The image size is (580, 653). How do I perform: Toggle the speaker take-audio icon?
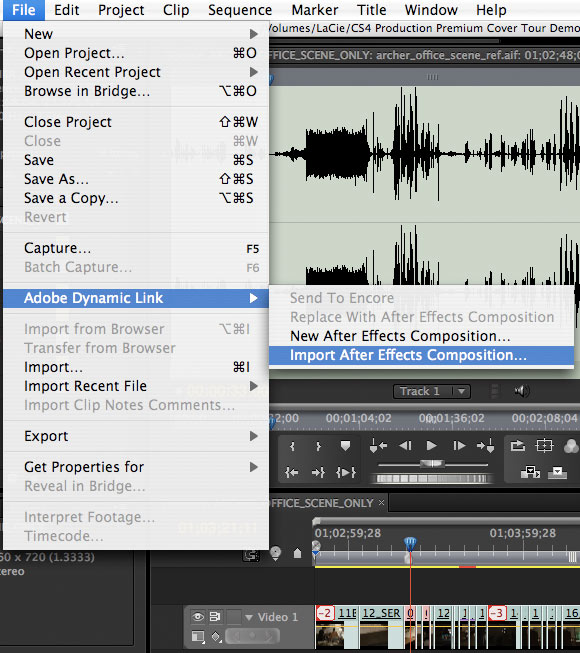point(522,391)
